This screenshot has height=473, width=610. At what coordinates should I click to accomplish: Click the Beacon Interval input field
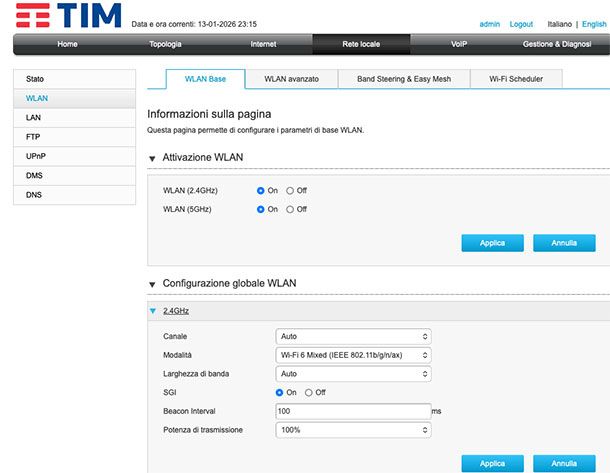coord(353,411)
